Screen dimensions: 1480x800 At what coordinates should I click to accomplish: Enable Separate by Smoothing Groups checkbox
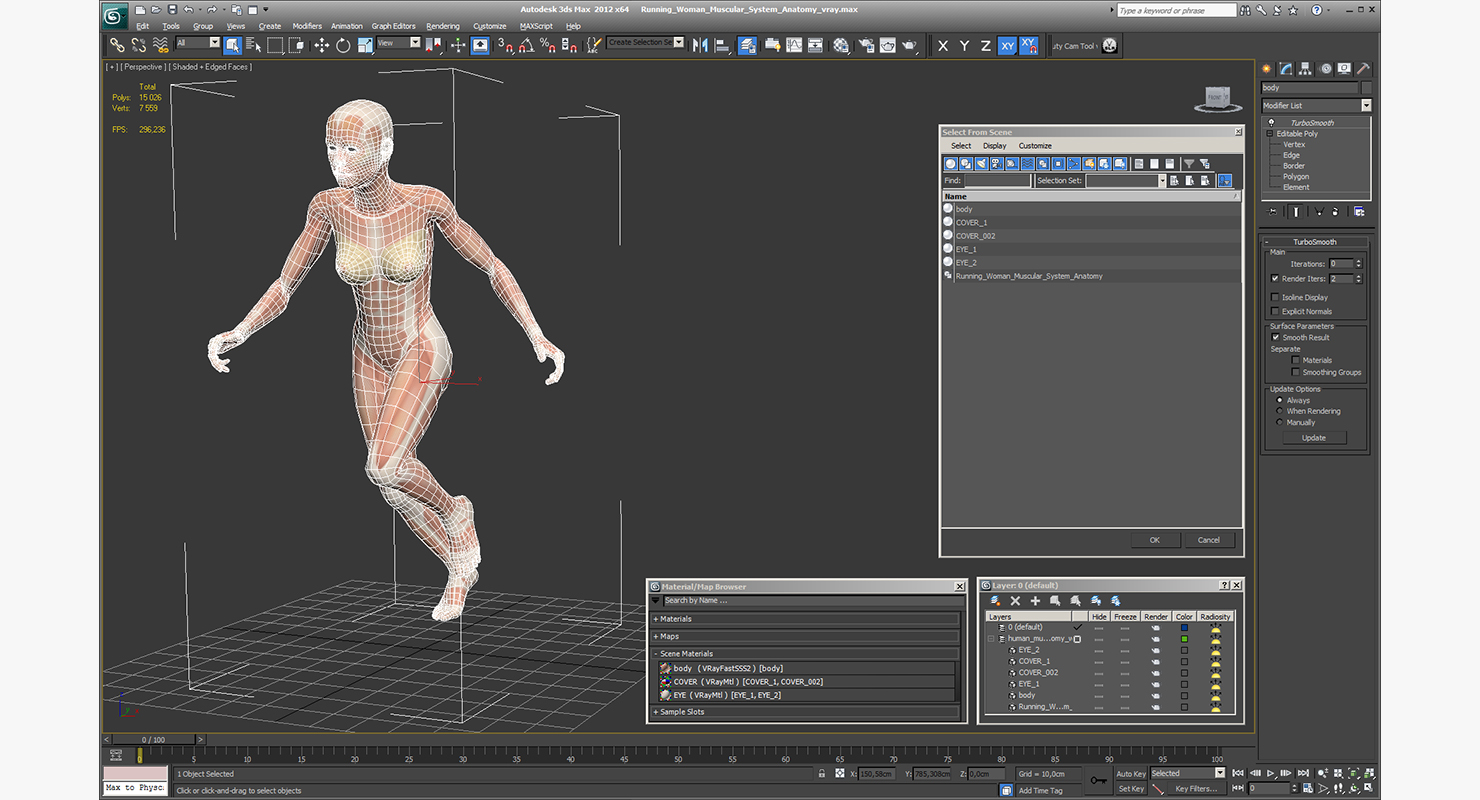tap(1296, 372)
